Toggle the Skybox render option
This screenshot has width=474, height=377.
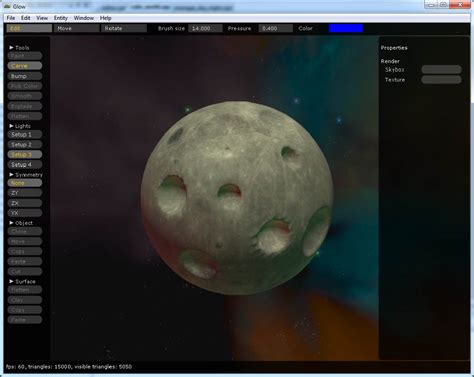click(x=441, y=70)
